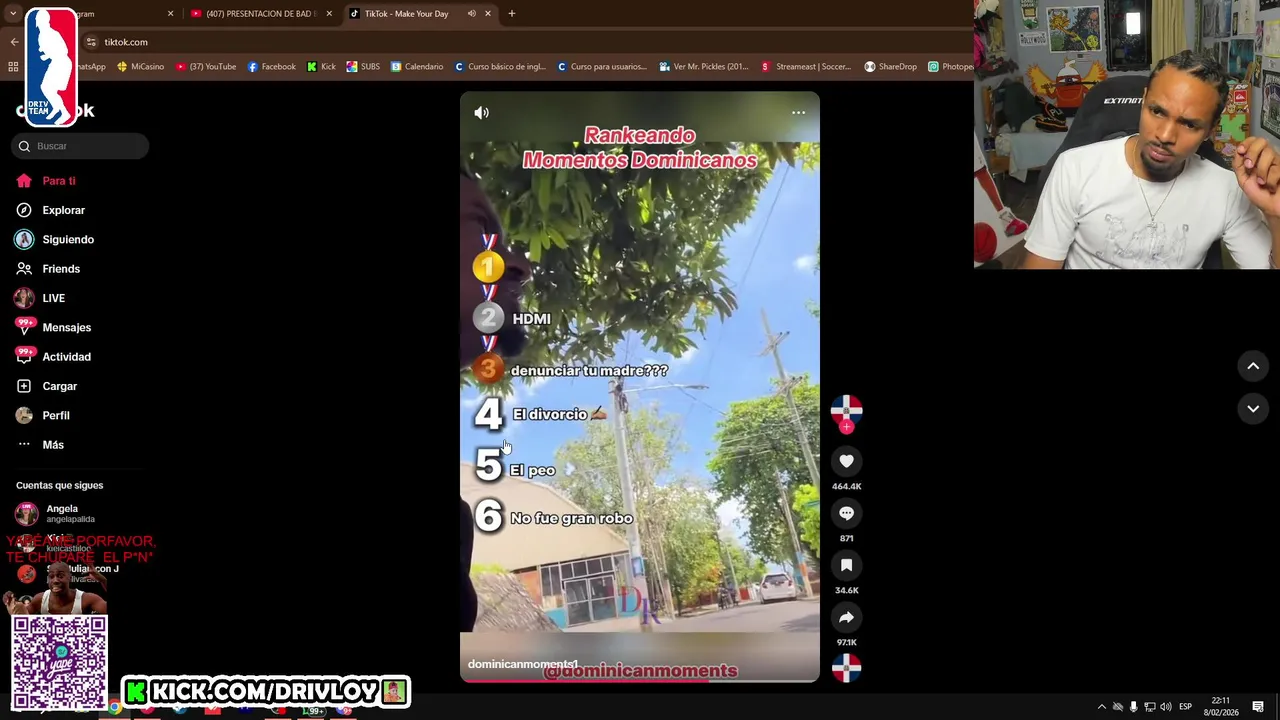Go back with the browser back arrow
Screen dimensions: 1280x720
point(14,42)
